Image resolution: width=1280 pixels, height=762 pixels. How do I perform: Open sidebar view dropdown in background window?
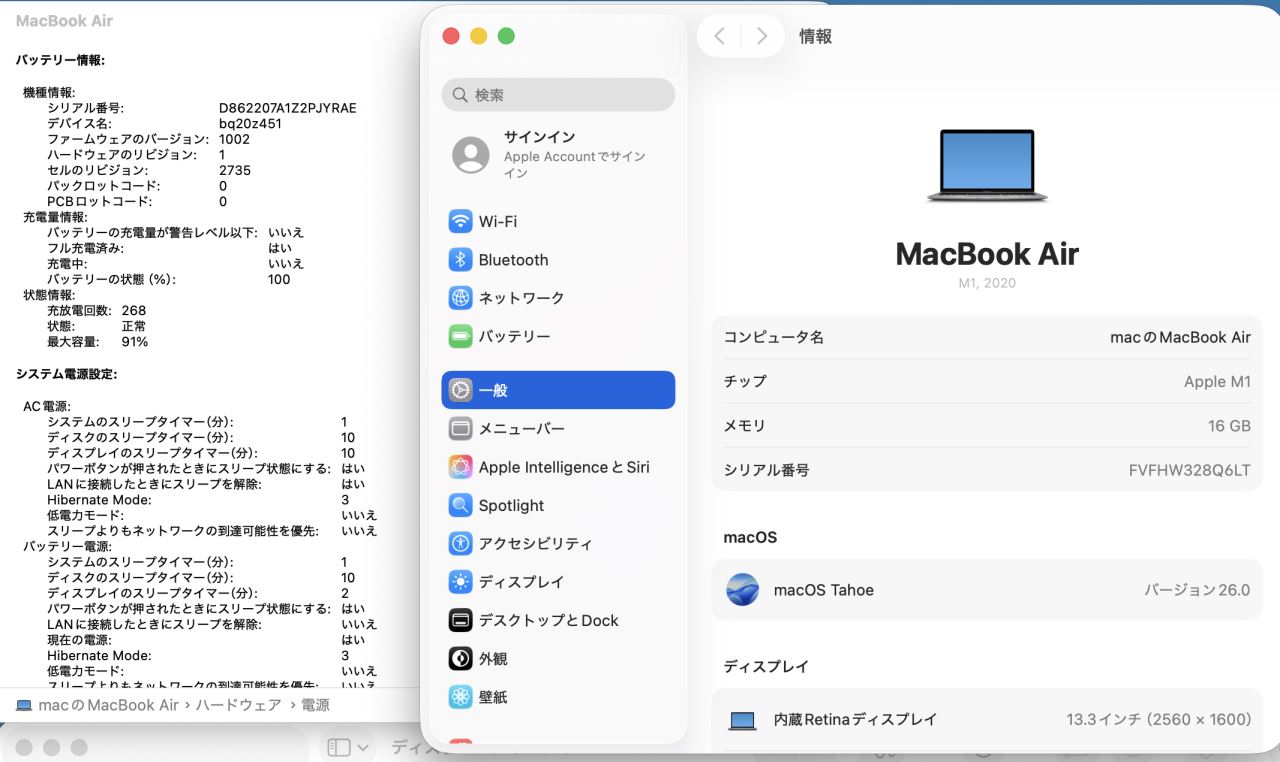(x=348, y=747)
